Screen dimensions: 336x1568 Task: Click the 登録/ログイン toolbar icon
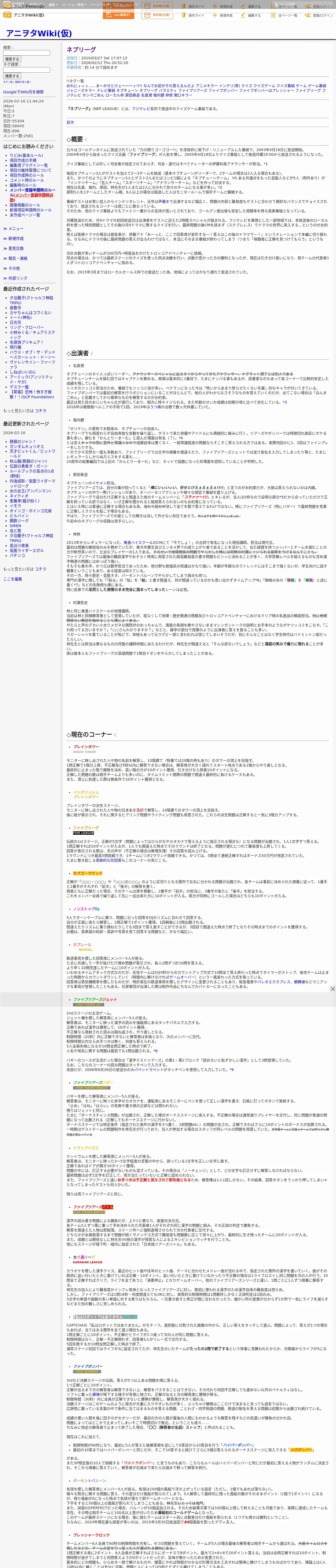coord(319,15)
